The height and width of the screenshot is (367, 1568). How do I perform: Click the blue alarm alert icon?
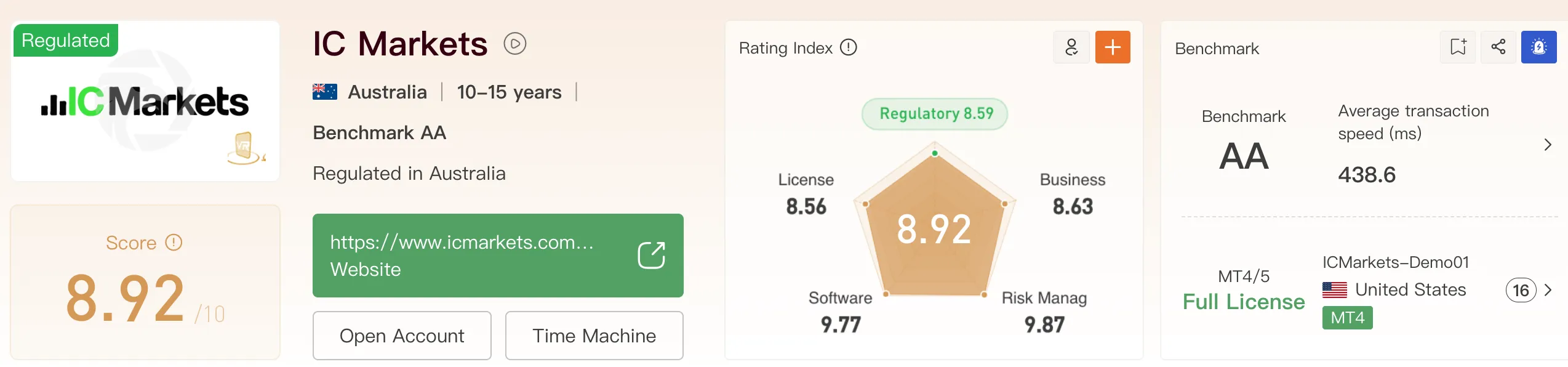[x=1538, y=47]
